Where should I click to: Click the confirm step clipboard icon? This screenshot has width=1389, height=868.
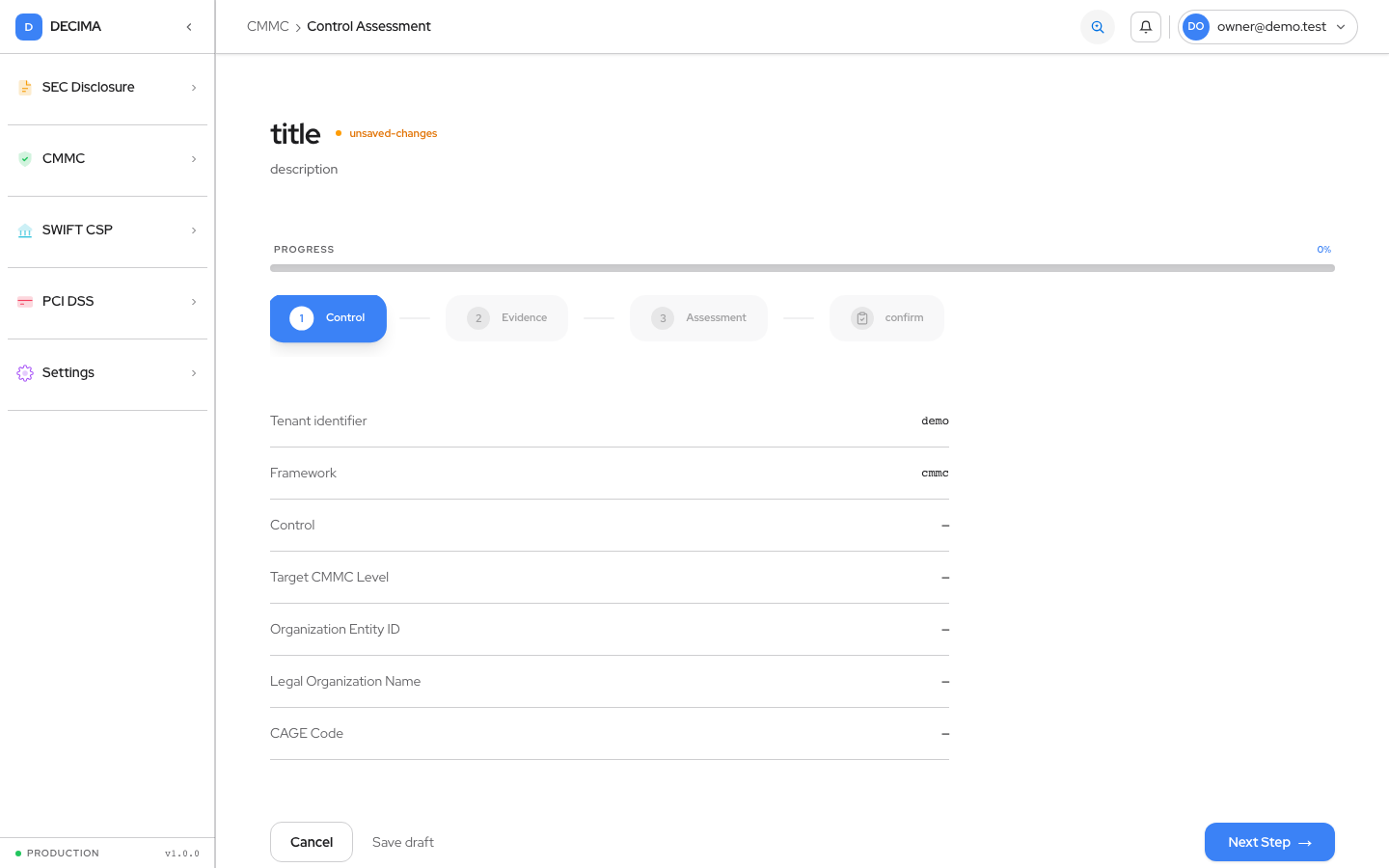coord(862,318)
